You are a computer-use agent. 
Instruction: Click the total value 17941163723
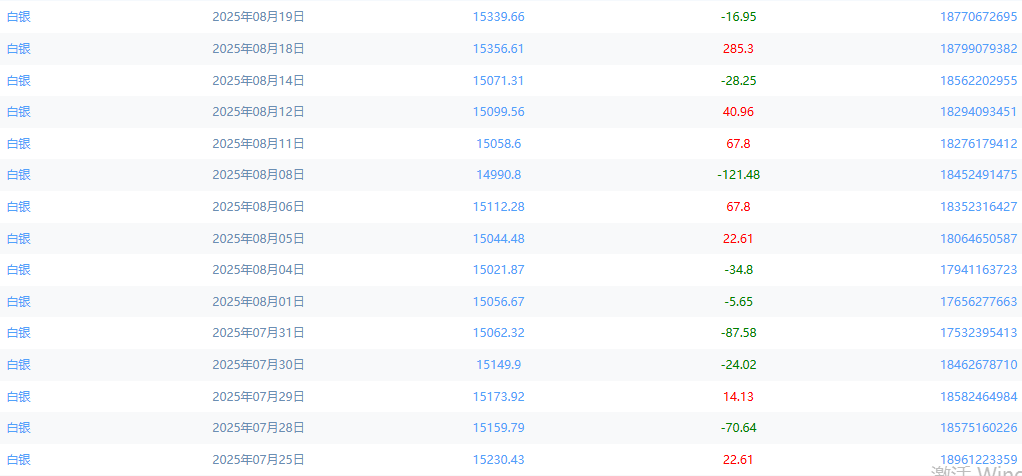point(978,270)
